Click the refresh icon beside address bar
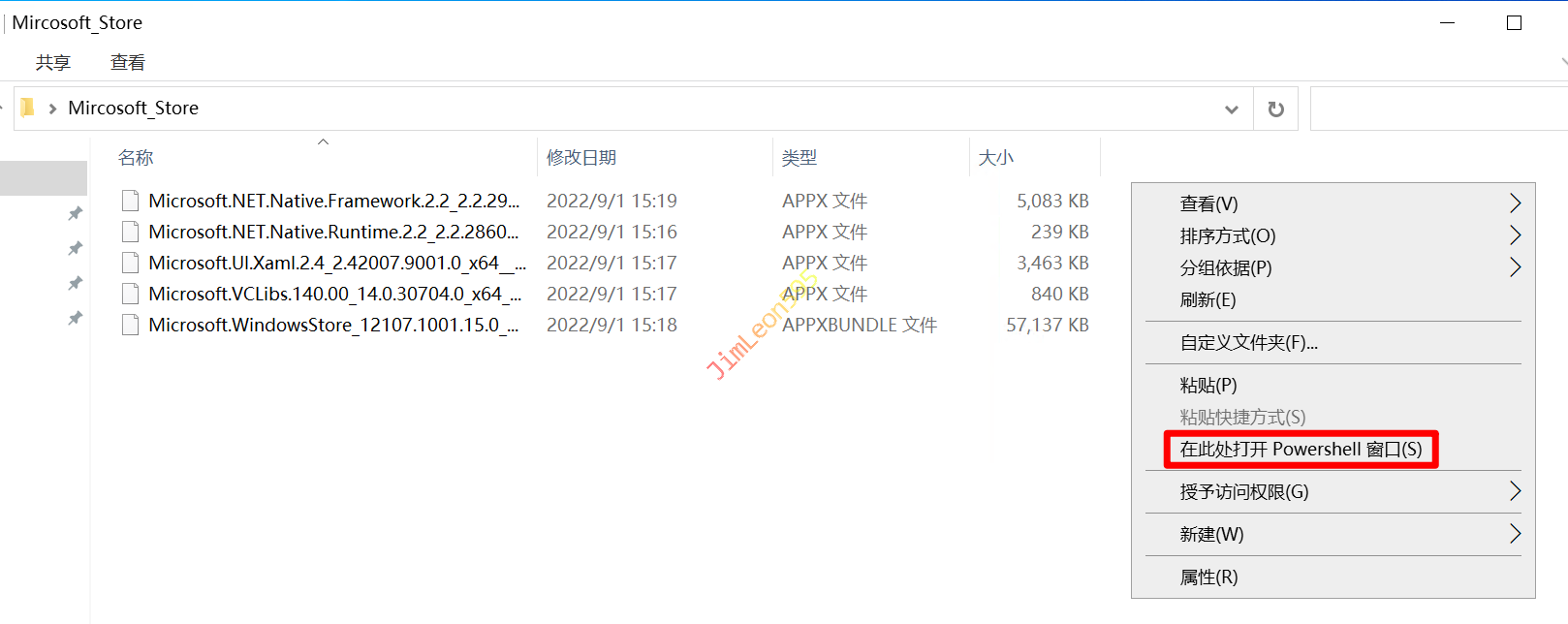This screenshot has width=1568, height=624. (1275, 109)
